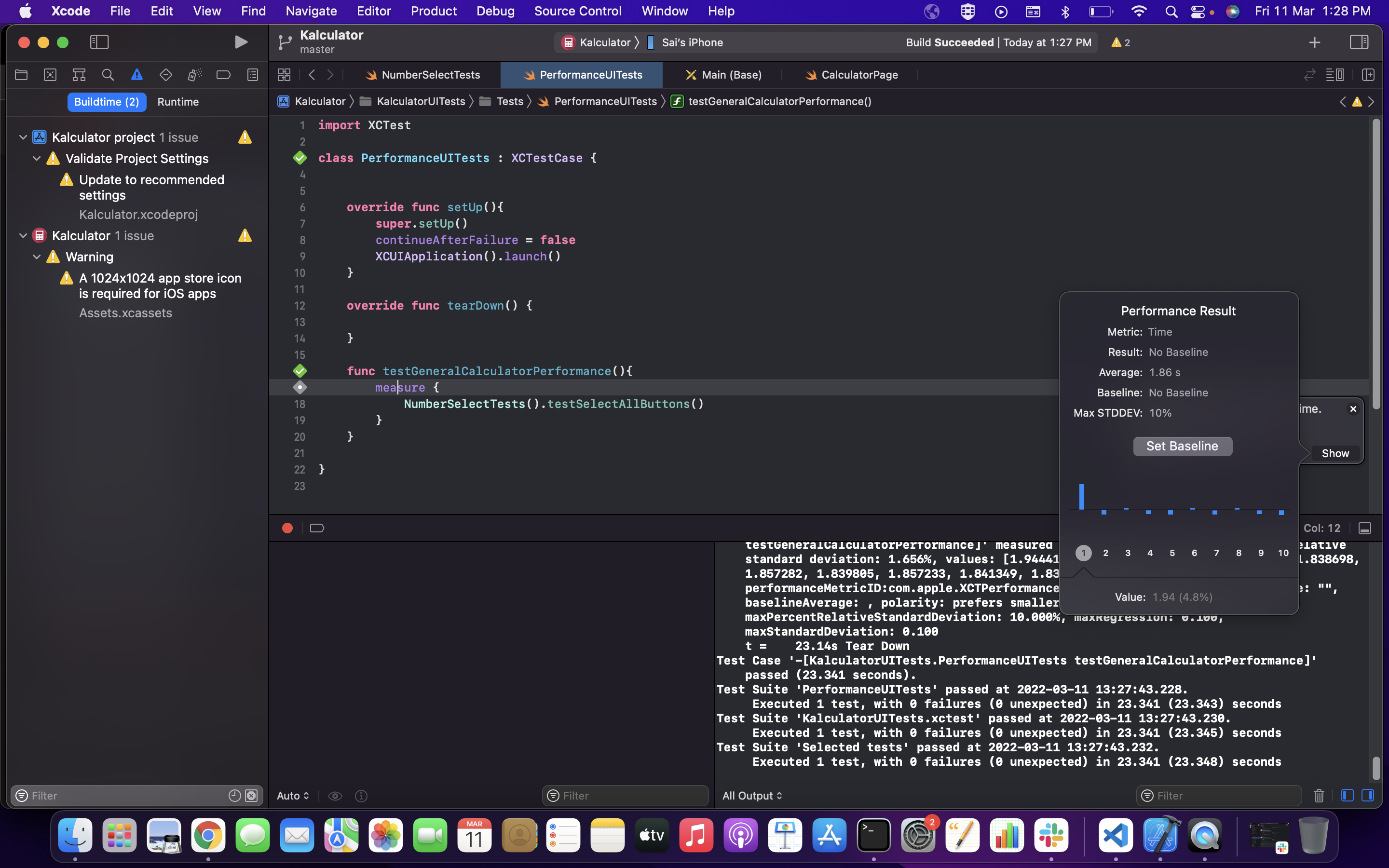Open the All Output dropdown
Viewport: 1389px width, 868px height.
752,796
